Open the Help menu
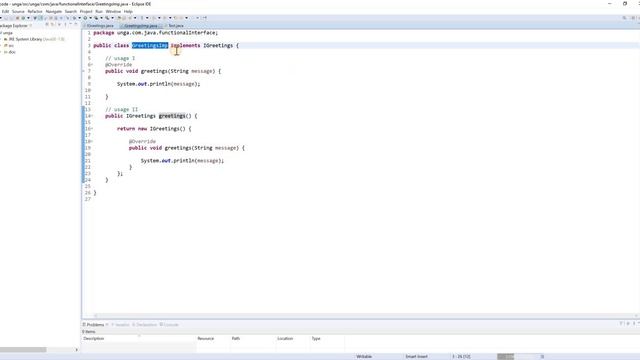The width and height of the screenshot is (640, 360). [128, 11]
